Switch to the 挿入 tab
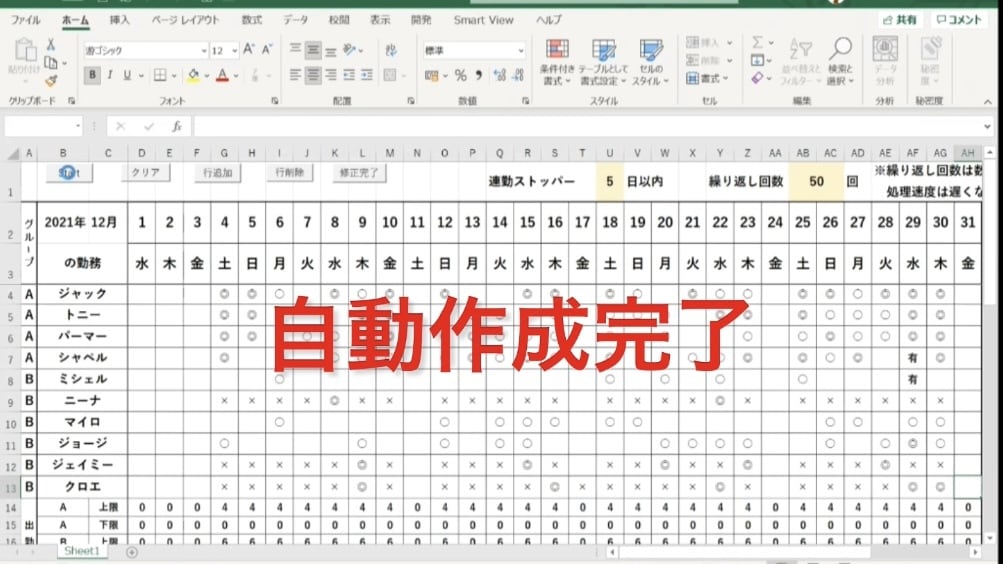 click(x=119, y=20)
